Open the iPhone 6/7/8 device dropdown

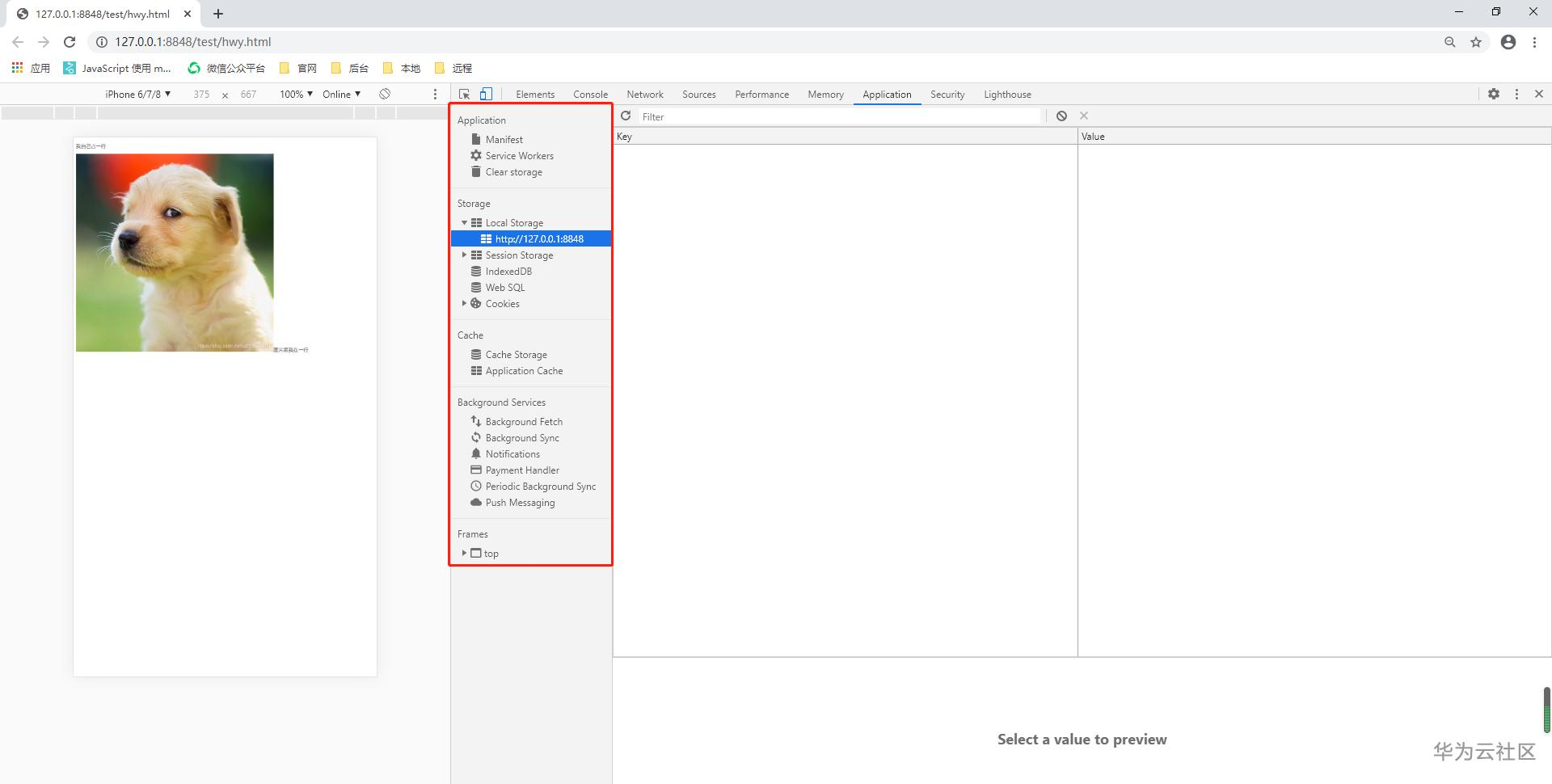coord(137,95)
